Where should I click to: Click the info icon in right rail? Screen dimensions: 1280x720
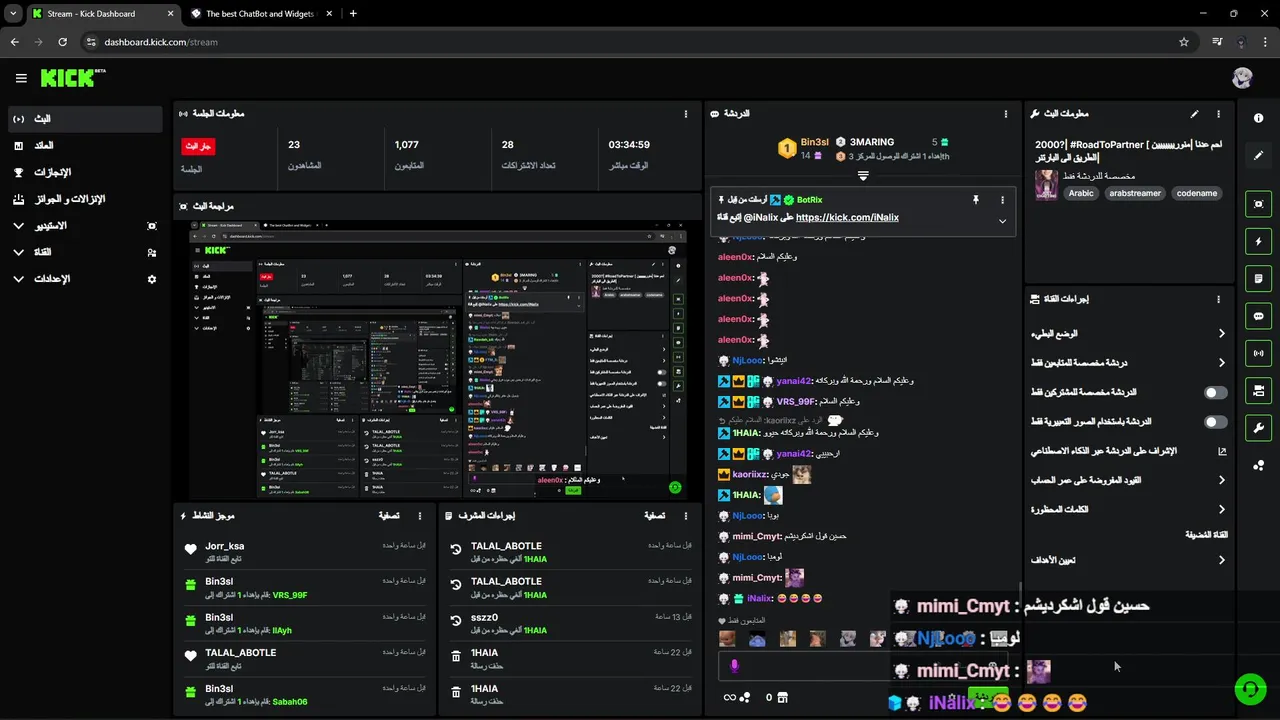pos(1258,118)
